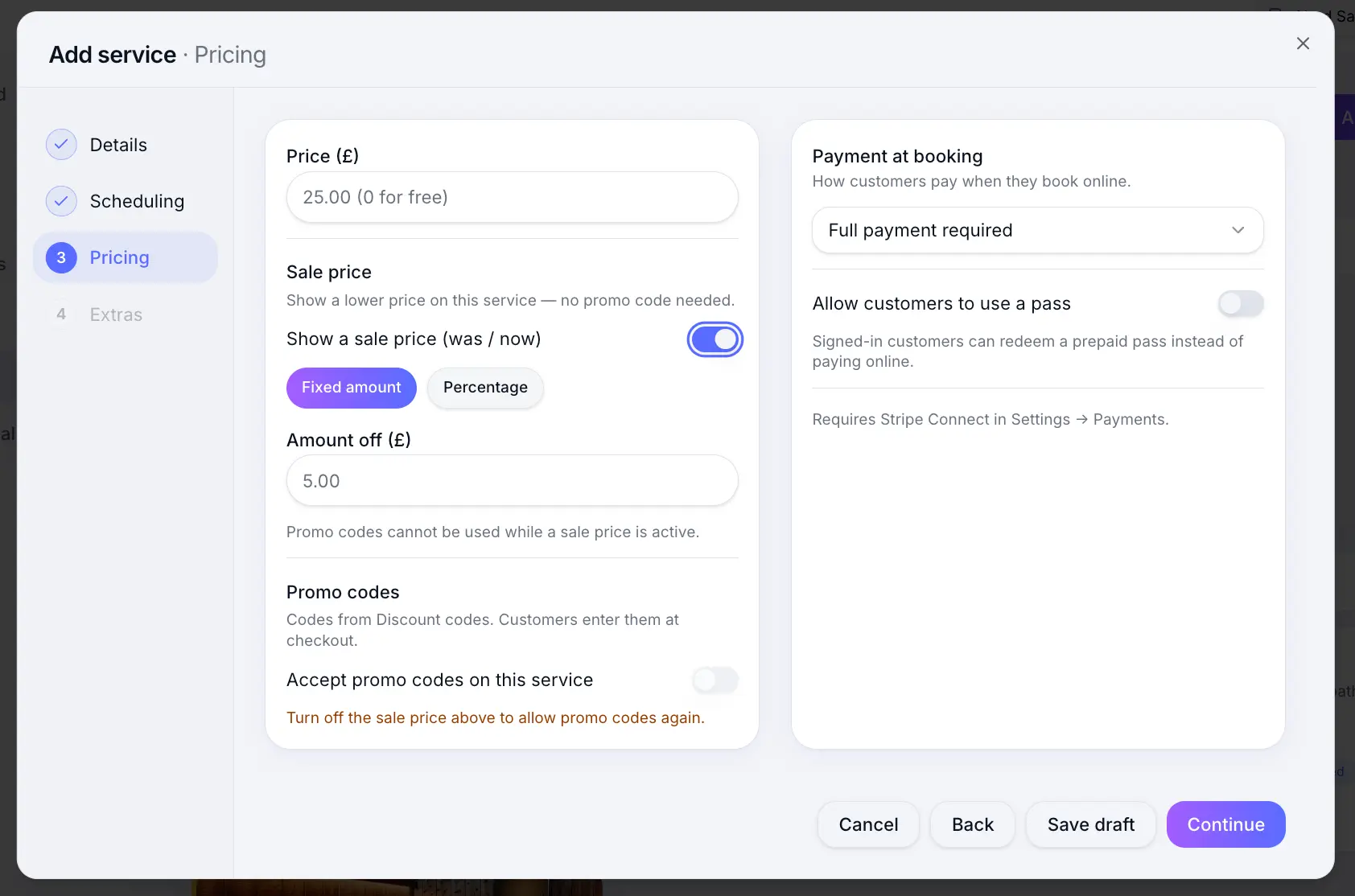Screen dimensions: 1355x896
Task: Click the Scheduling step checkmark icon
Action: pos(61,201)
